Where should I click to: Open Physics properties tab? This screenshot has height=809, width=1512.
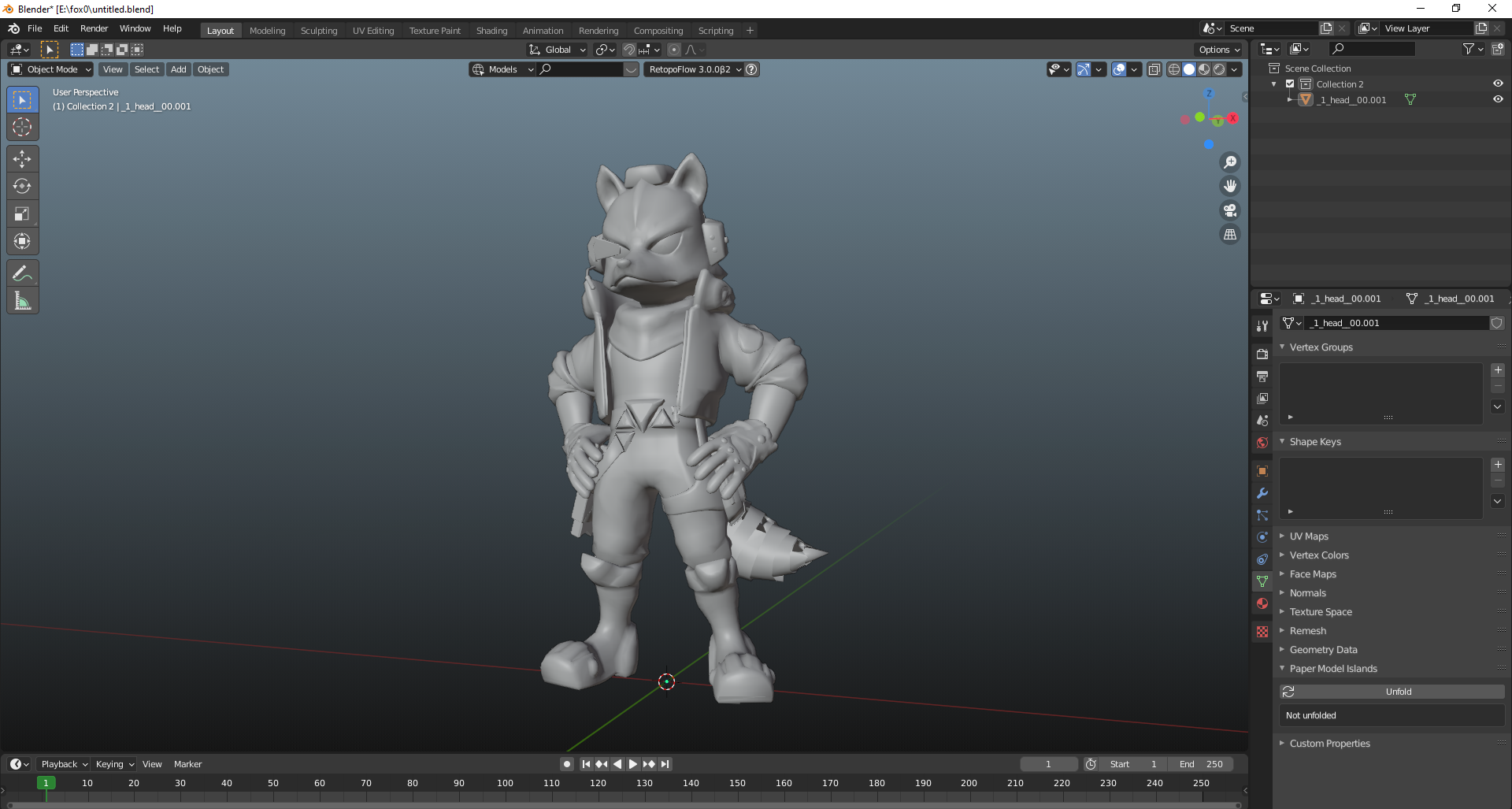click(x=1262, y=537)
